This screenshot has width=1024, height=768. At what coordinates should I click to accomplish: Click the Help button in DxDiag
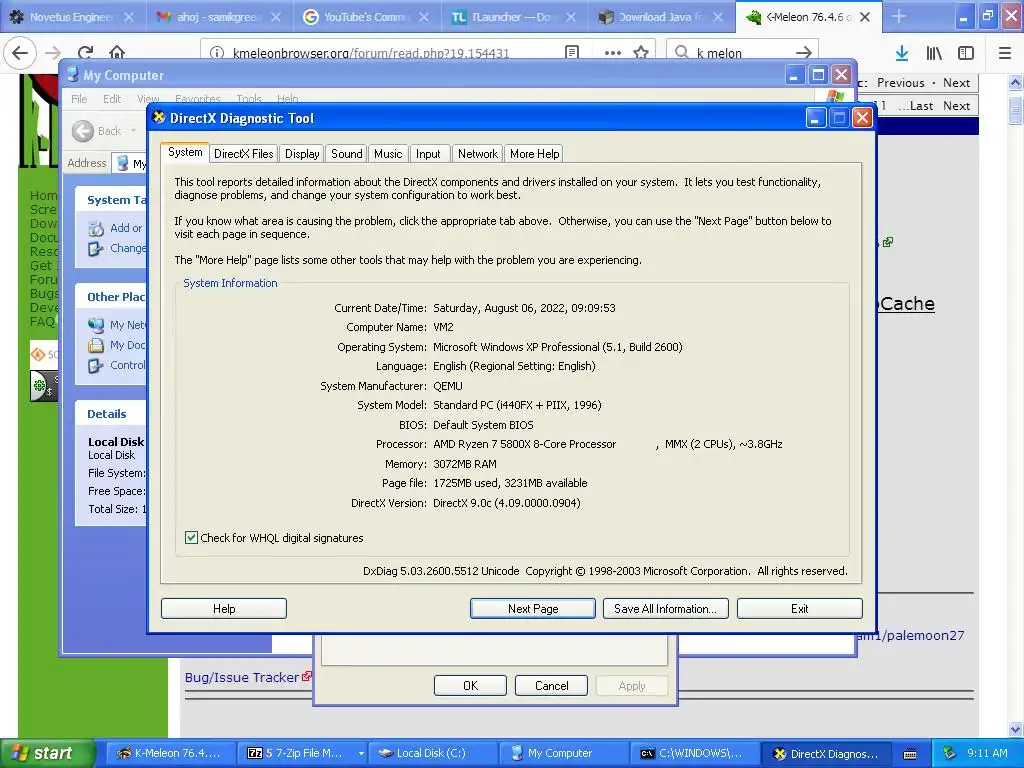[224, 609]
